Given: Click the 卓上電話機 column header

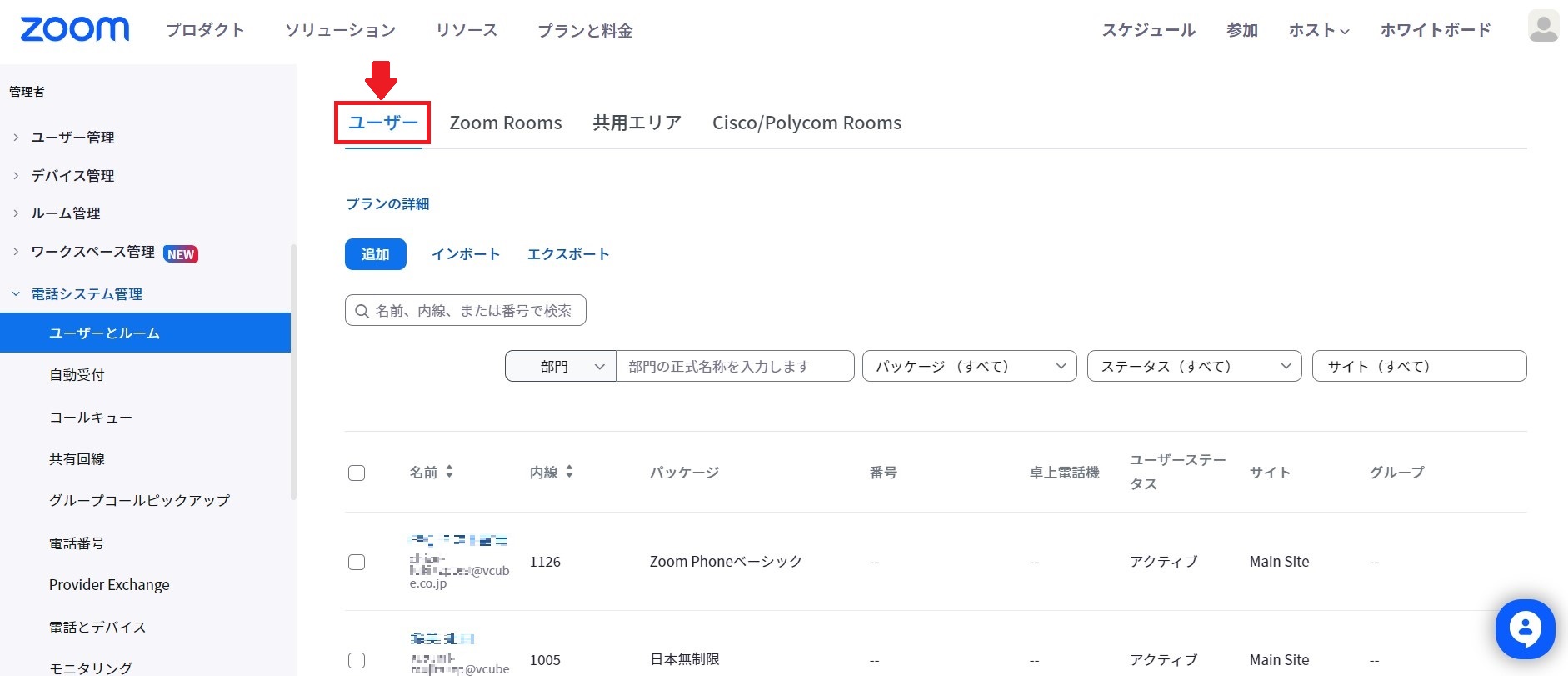Looking at the screenshot, I should click(1064, 473).
